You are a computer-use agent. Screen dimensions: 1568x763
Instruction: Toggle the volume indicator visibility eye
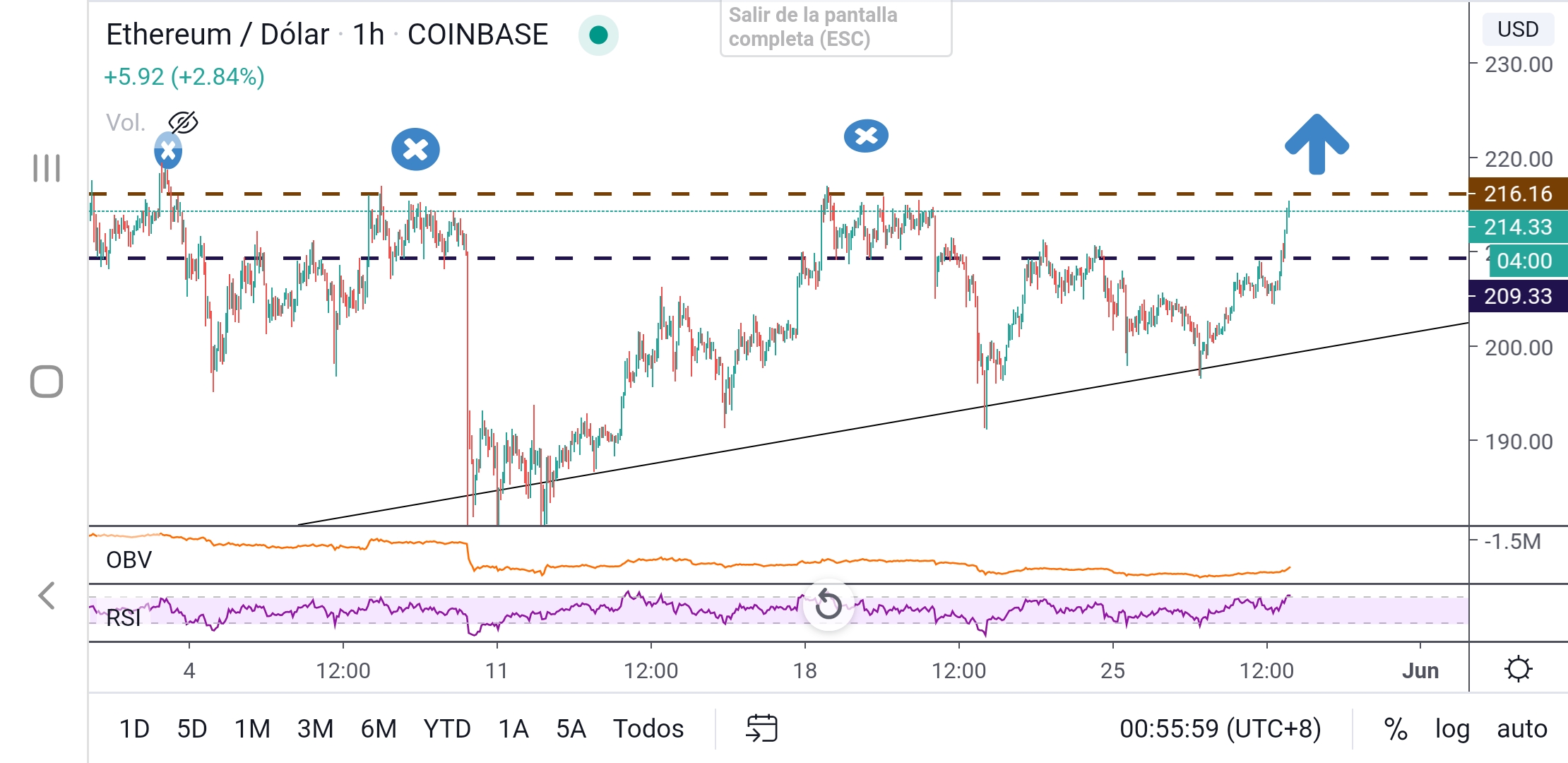pos(183,123)
